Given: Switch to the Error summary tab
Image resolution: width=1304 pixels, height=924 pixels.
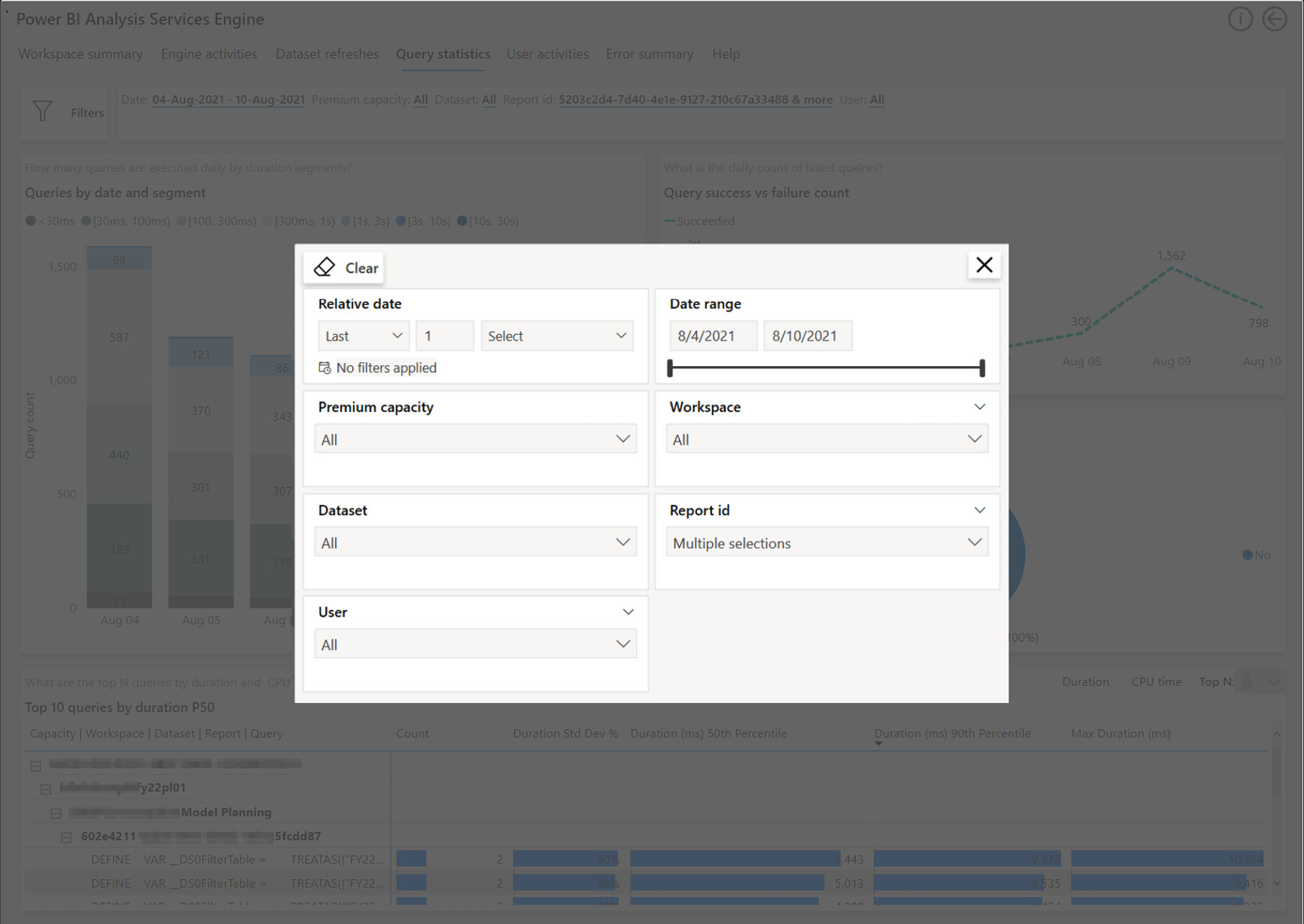Looking at the screenshot, I should coord(649,53).
